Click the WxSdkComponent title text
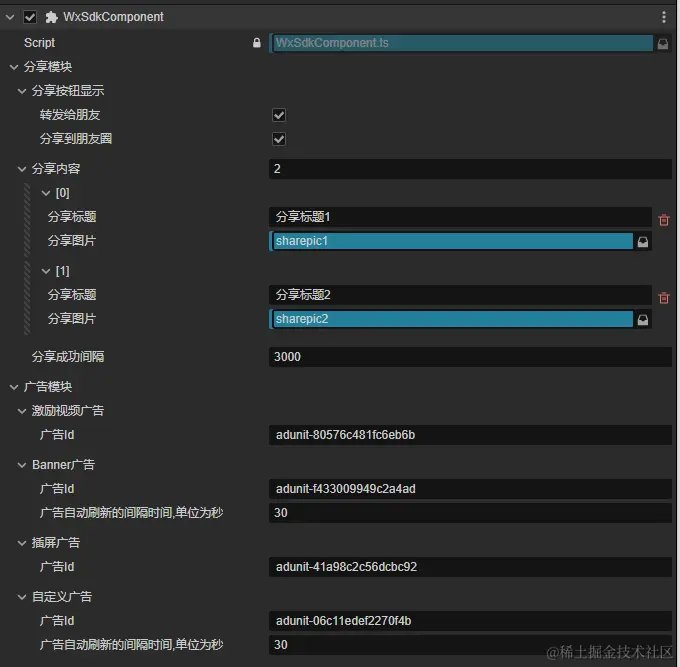This screenshot has width=680, height=667. pyautogui.click(x=113, y=17)
